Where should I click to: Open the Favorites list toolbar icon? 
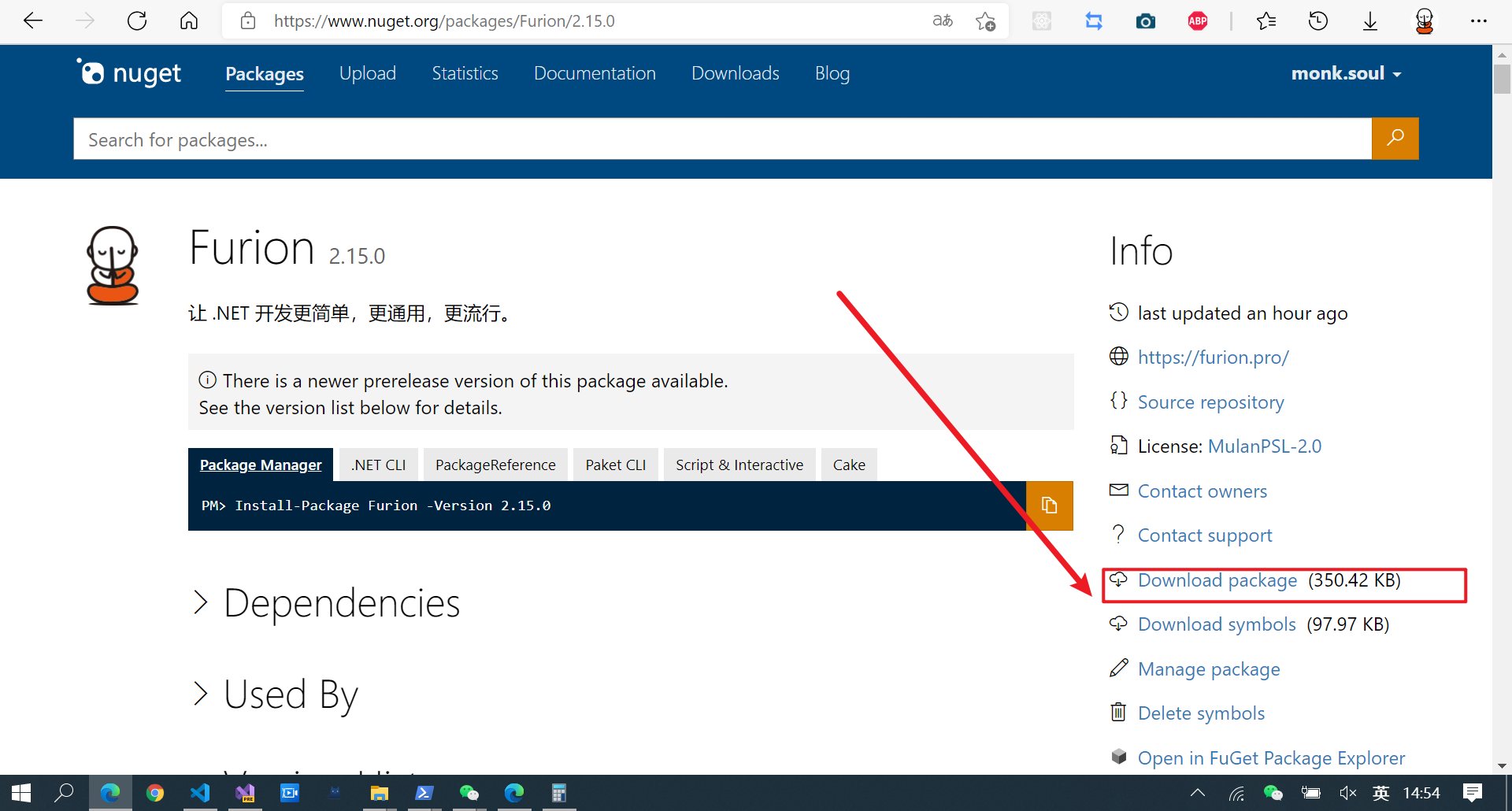pyautogui.click(x=1266, y=21)
